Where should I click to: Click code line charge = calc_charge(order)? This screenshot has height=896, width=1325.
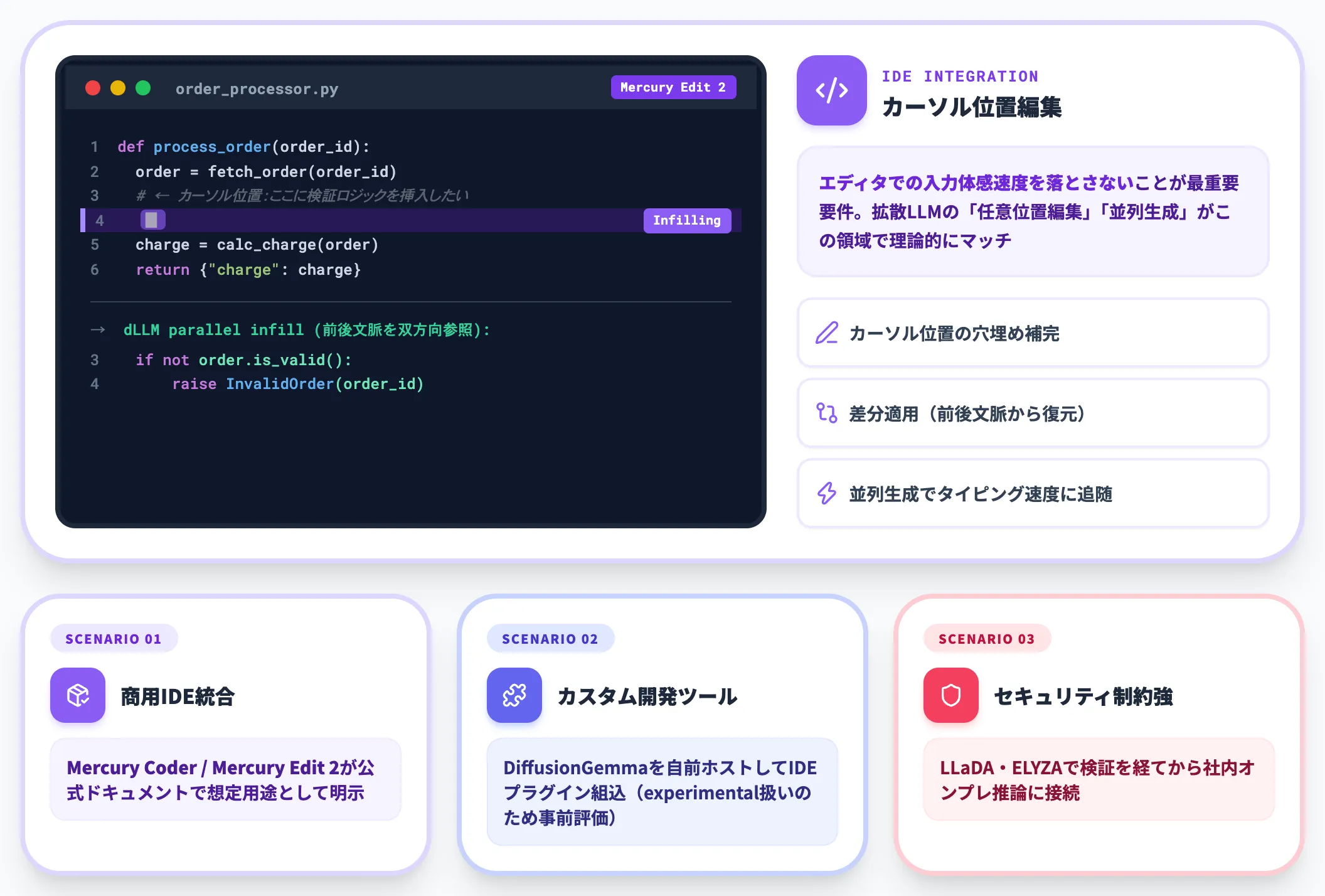[257, 245]
